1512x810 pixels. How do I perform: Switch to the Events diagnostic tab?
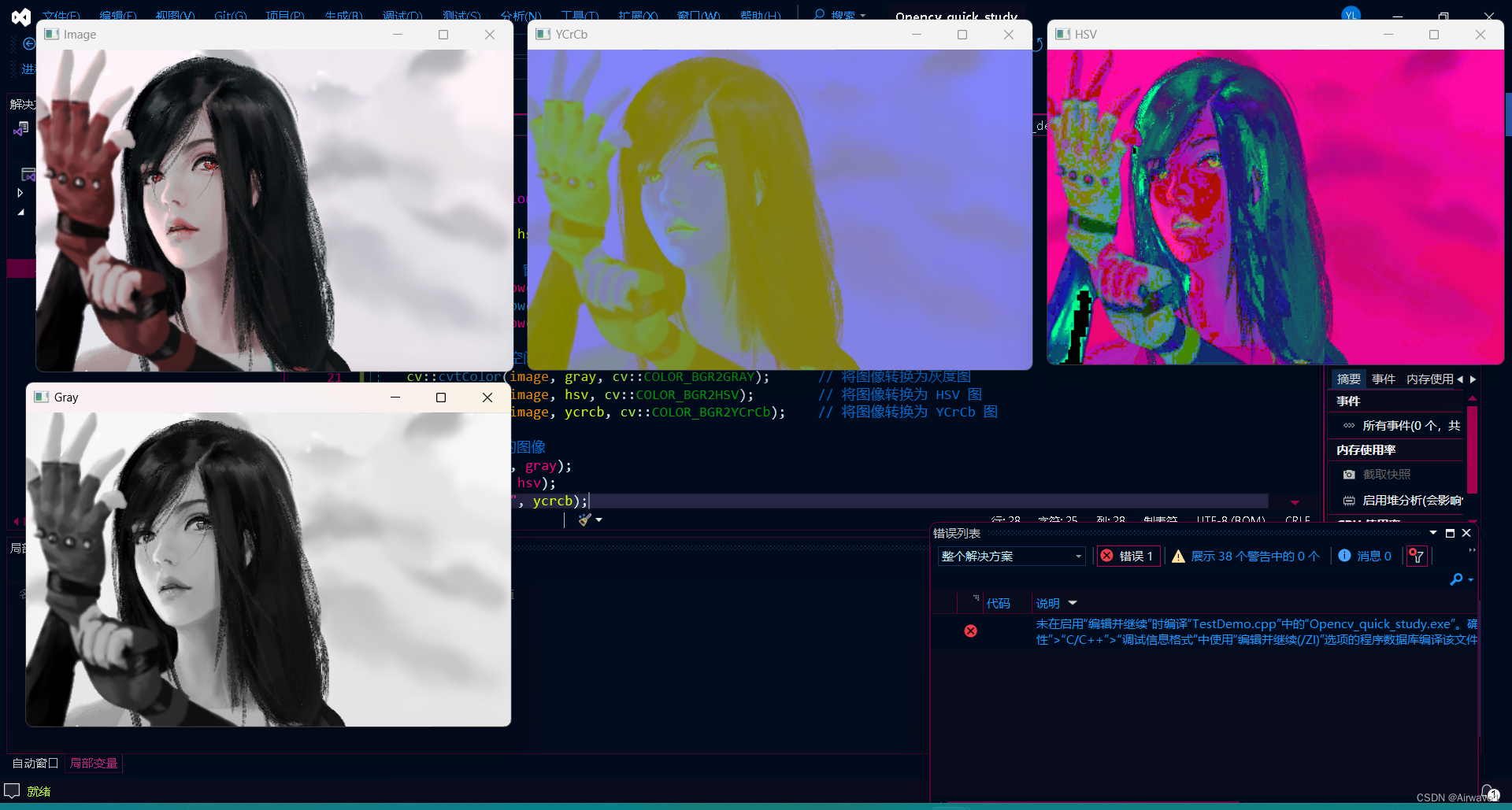coord(1384,379)
